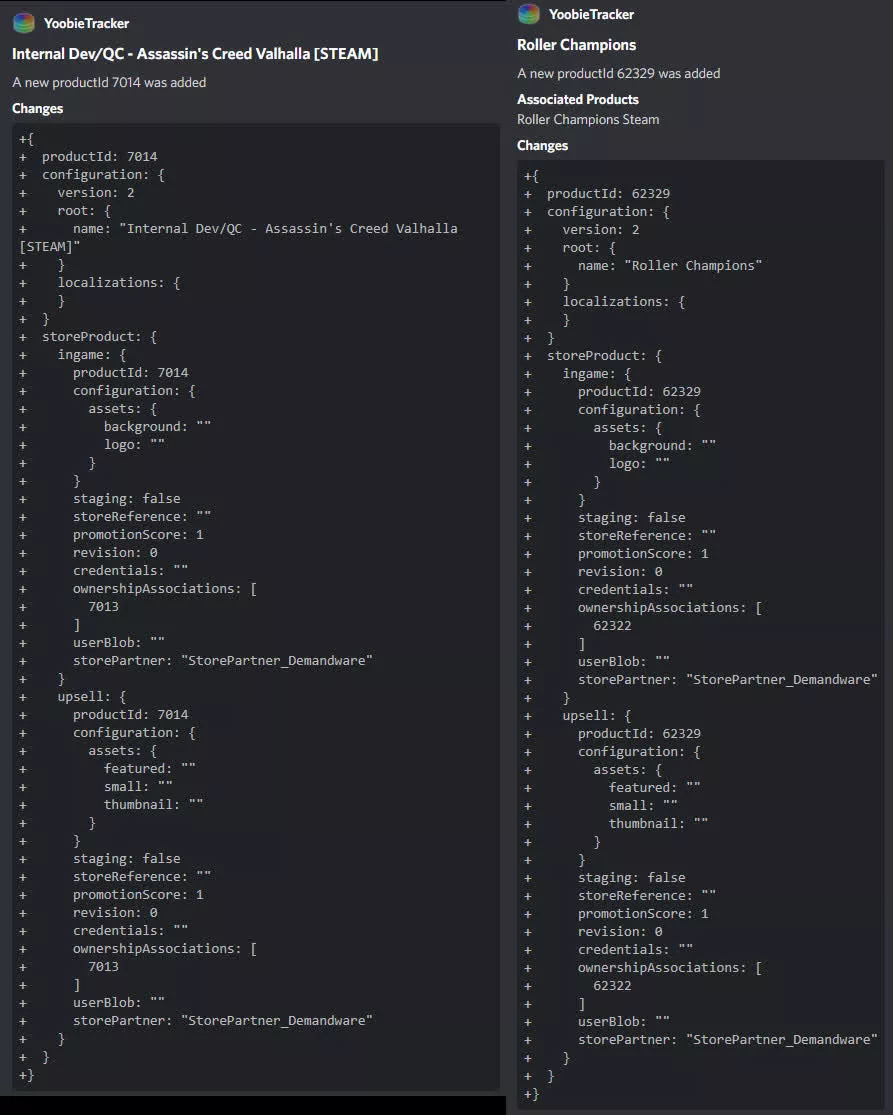Click the Associated Products heading
This screenshot has width=893, height=1115.
(578, 100)
